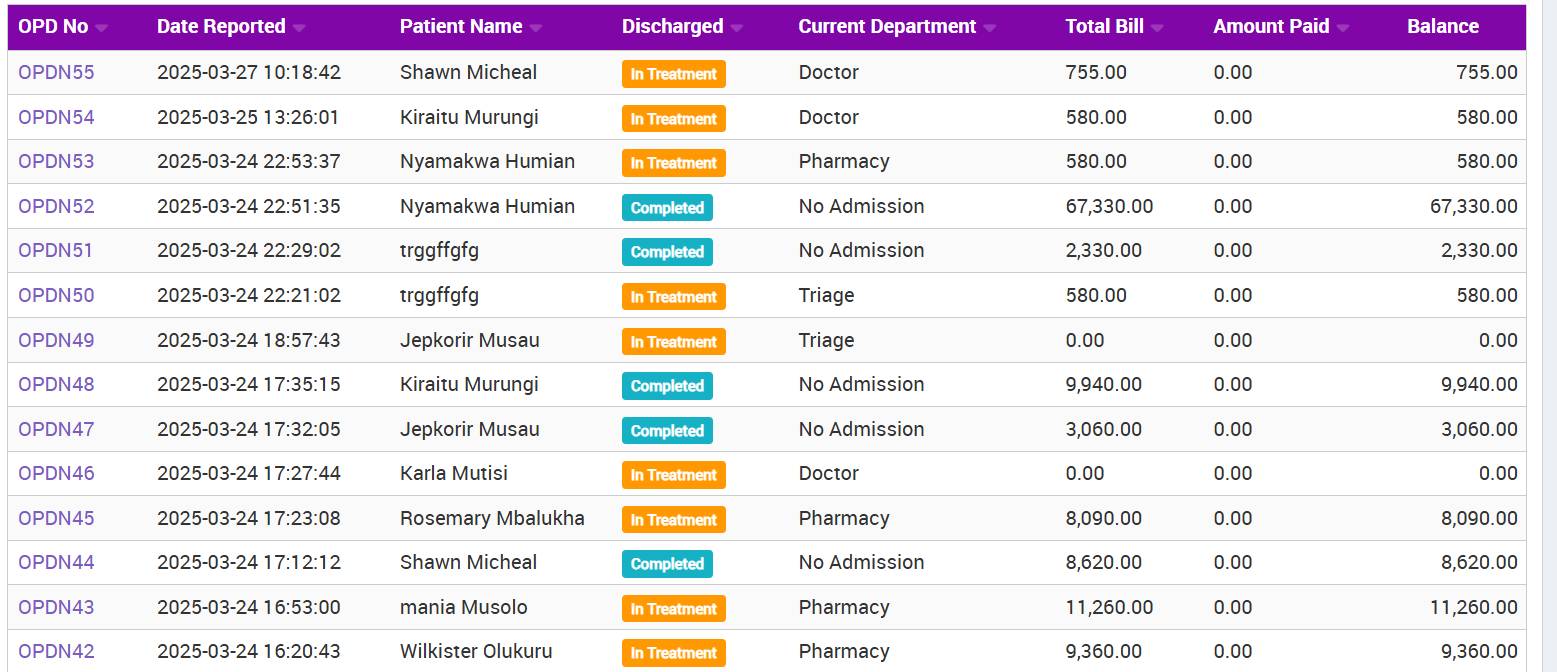Viewport: 1557px width, 672px height.
Task: Sort by Amount Paid arrow
Action: point(1343,29)
